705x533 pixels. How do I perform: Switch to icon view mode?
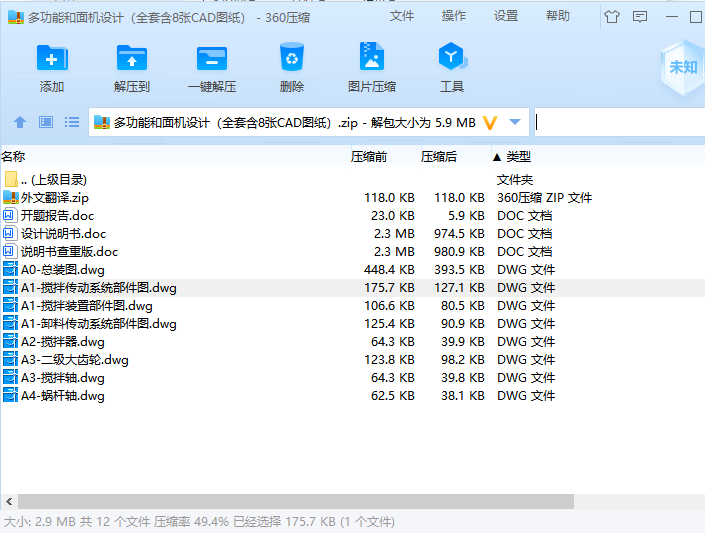46,122
